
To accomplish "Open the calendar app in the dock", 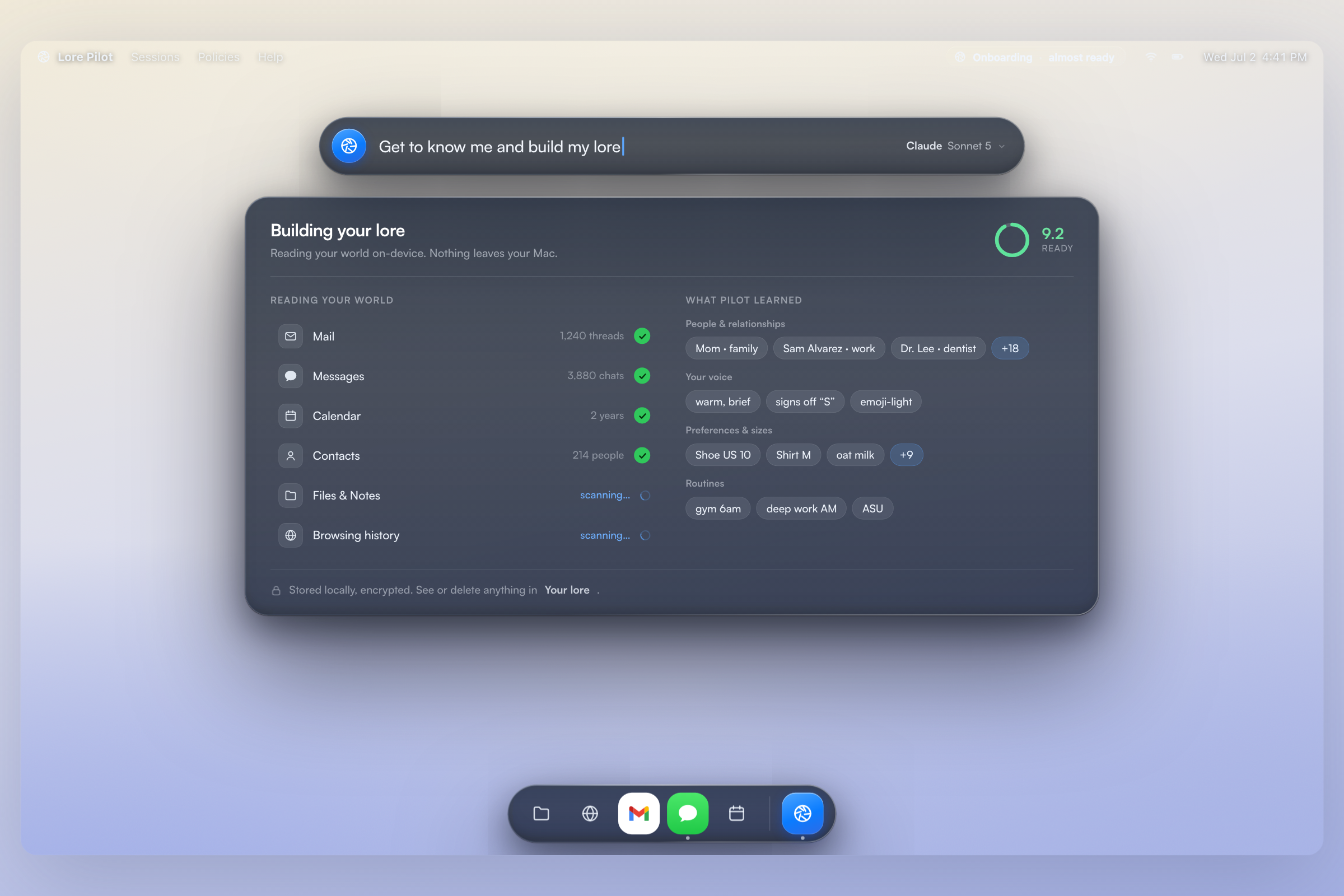I will coord(736,813).
